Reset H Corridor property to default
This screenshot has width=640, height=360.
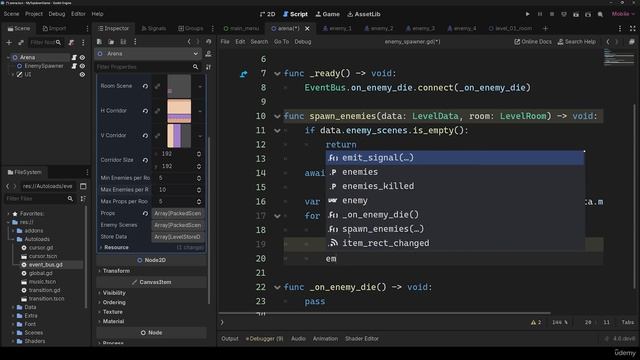(145, 111)
